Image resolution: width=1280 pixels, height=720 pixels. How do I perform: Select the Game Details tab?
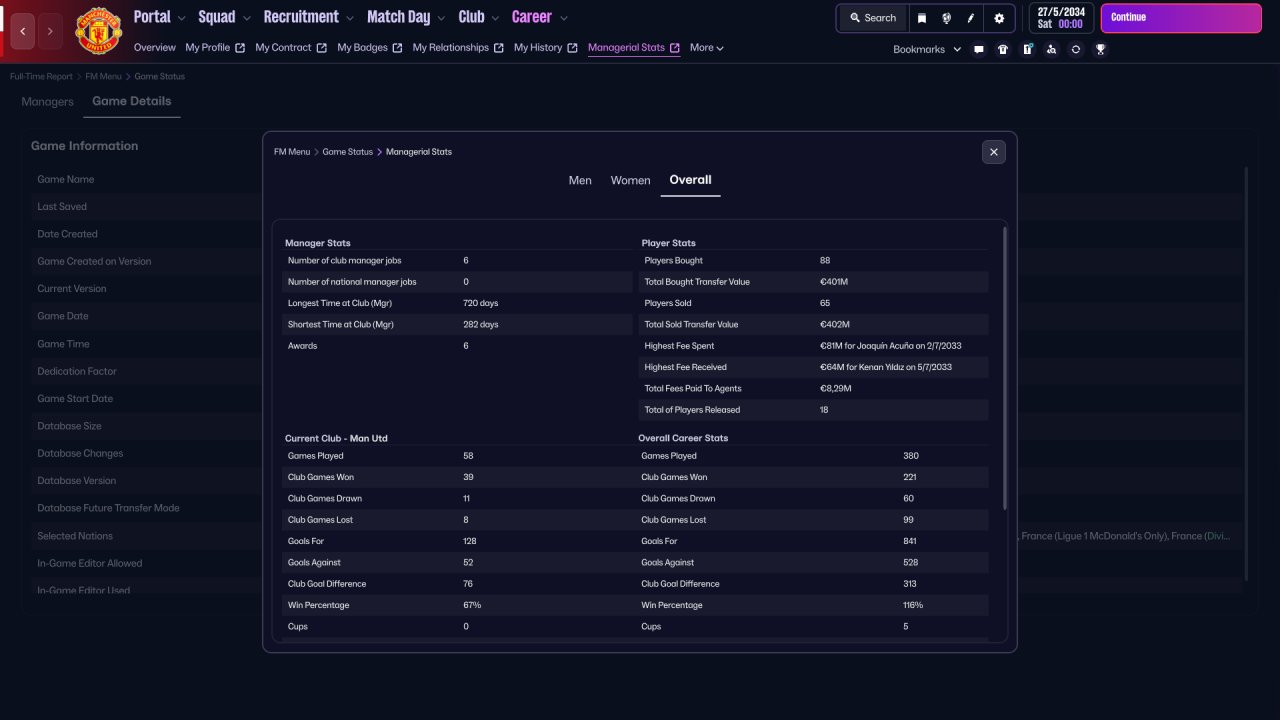pyautogui.click(x=132, y=101)
